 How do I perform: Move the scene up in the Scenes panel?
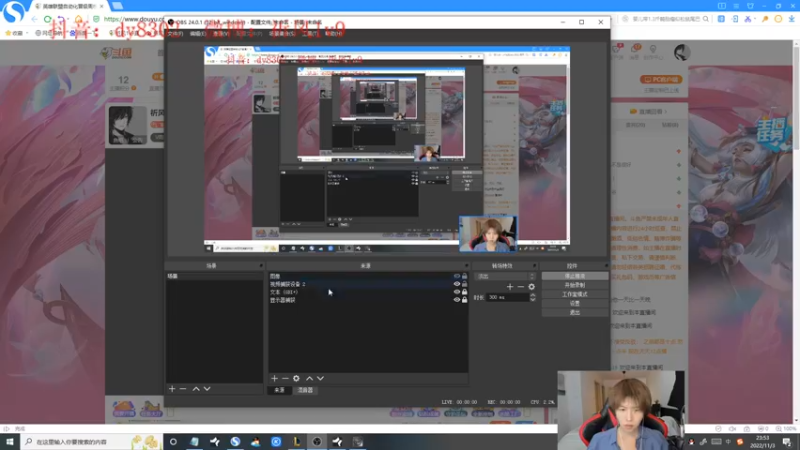[x=196, y=389]
